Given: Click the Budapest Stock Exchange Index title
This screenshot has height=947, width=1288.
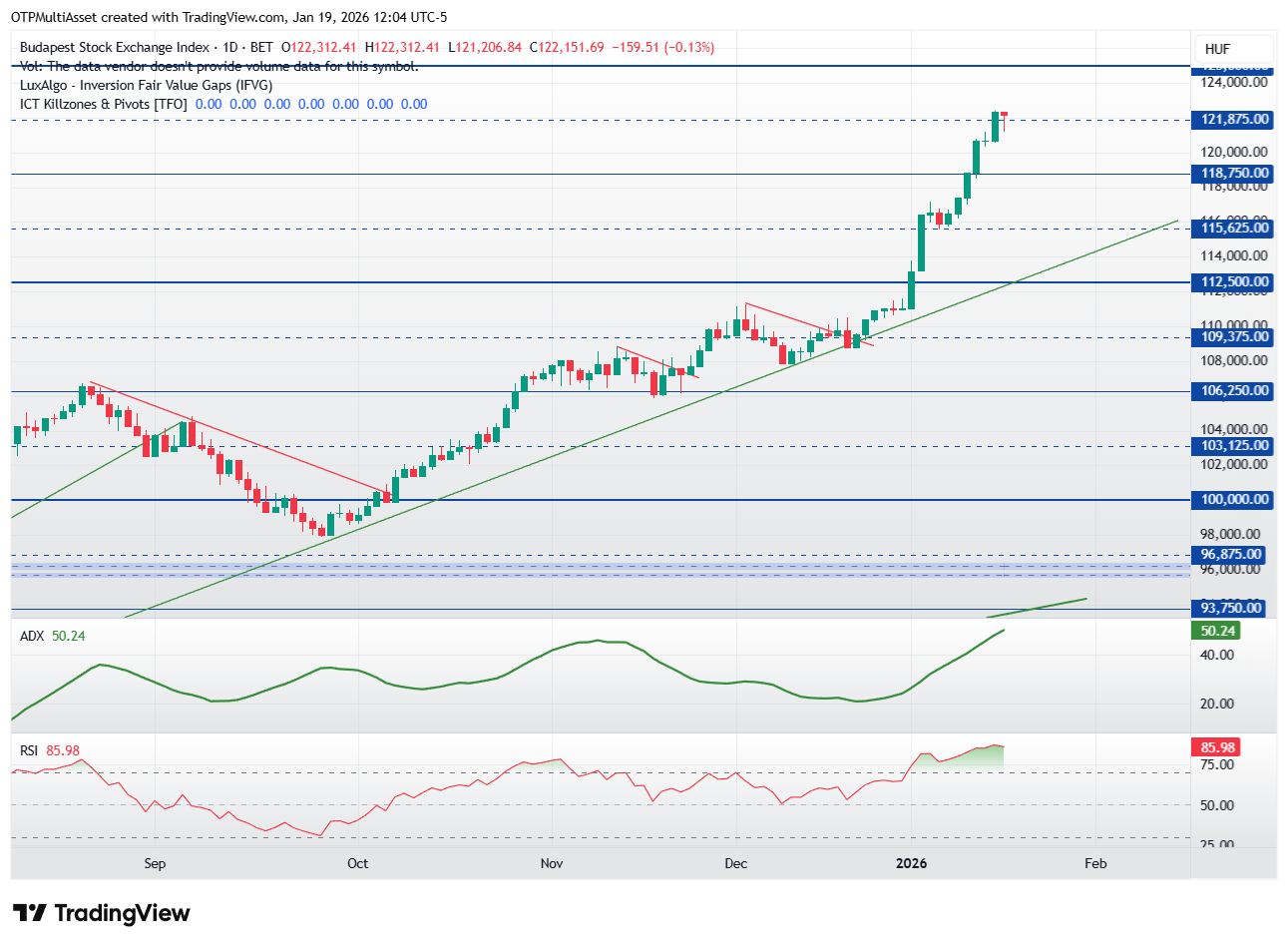Looking at the screenshot, I should click(x=115, y=47).
